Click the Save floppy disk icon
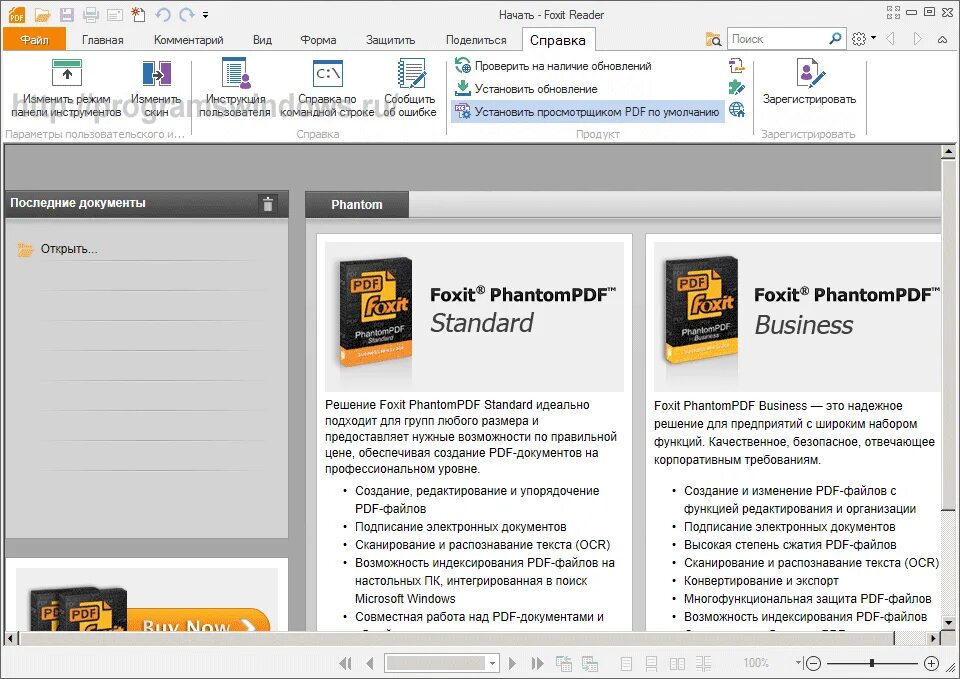 tap(66, 14)
